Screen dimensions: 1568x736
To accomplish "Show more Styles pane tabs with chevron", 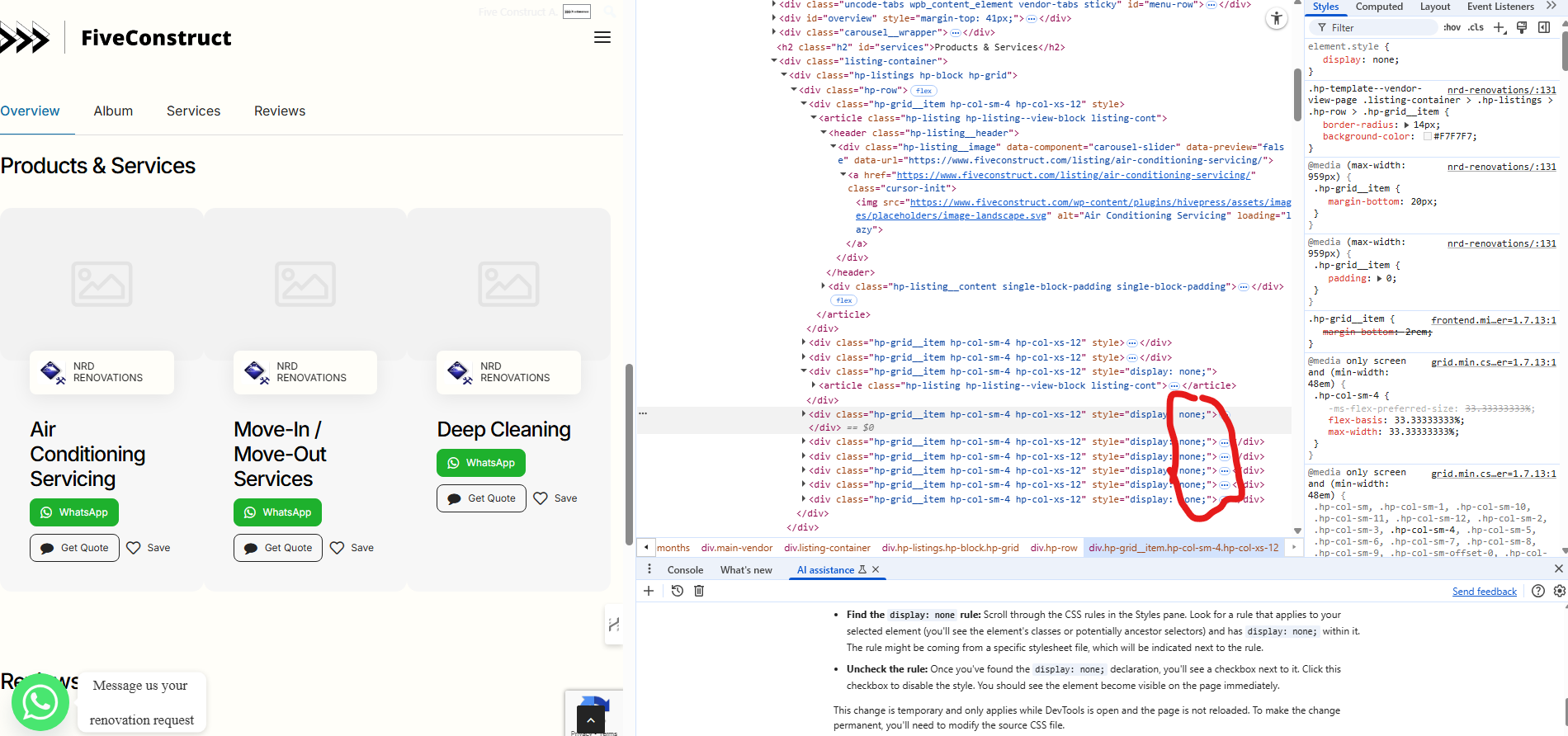I will [x=1551, y=6].
